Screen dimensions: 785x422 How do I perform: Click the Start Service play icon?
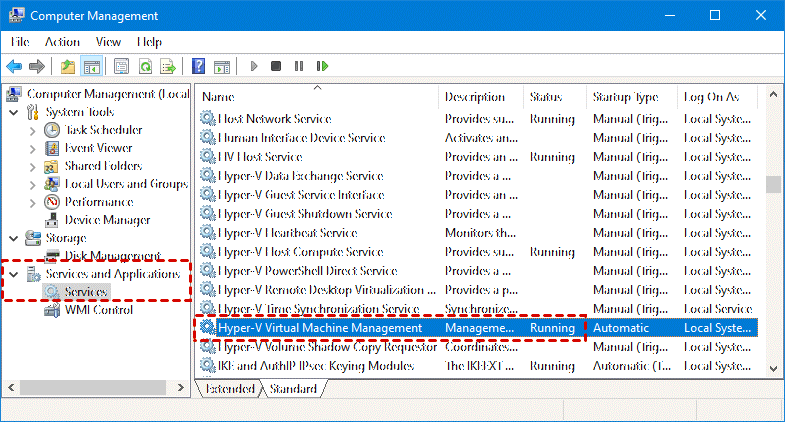(x=254, y=66)
